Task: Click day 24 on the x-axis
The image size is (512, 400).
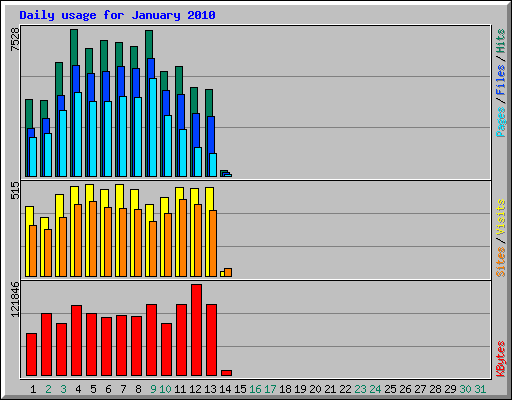Action: pos(375,389)
